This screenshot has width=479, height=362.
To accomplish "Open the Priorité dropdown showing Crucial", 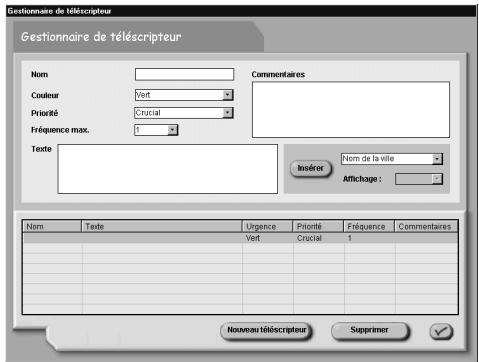I will pyautogui.click(x=184, y=113).
